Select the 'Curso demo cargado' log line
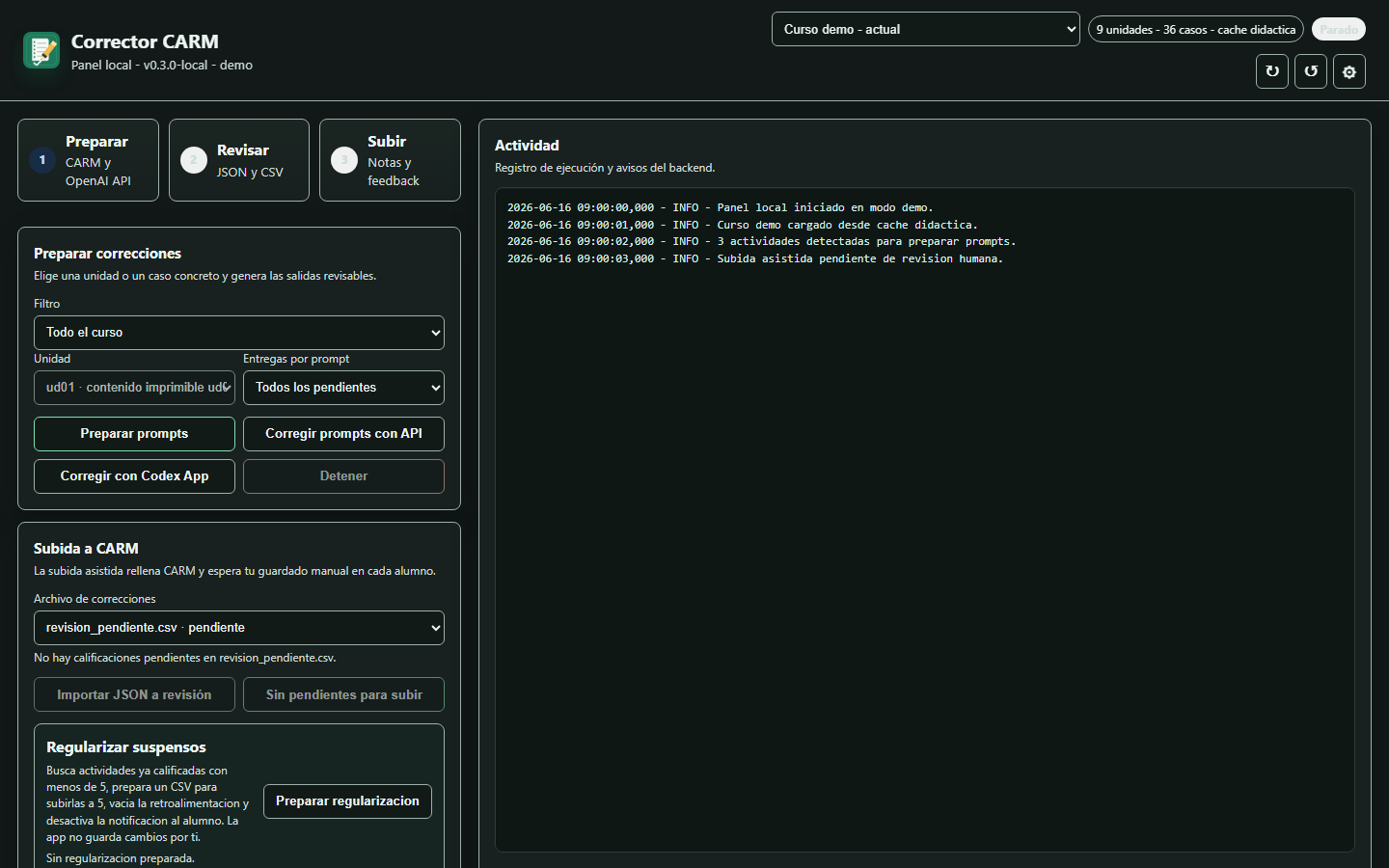The height and width of the screenshot is (868, 1389). coord(743,225)
